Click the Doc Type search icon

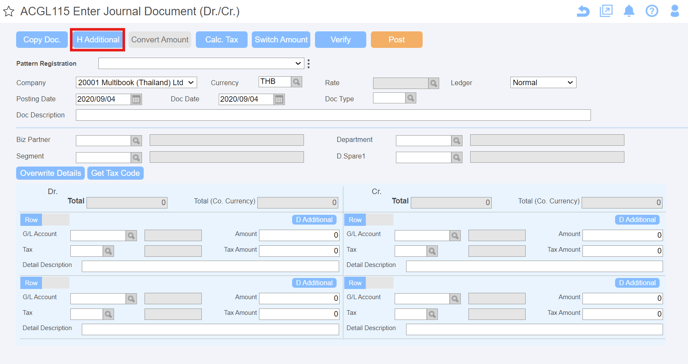pyautogui.click(x=410, y=98)
